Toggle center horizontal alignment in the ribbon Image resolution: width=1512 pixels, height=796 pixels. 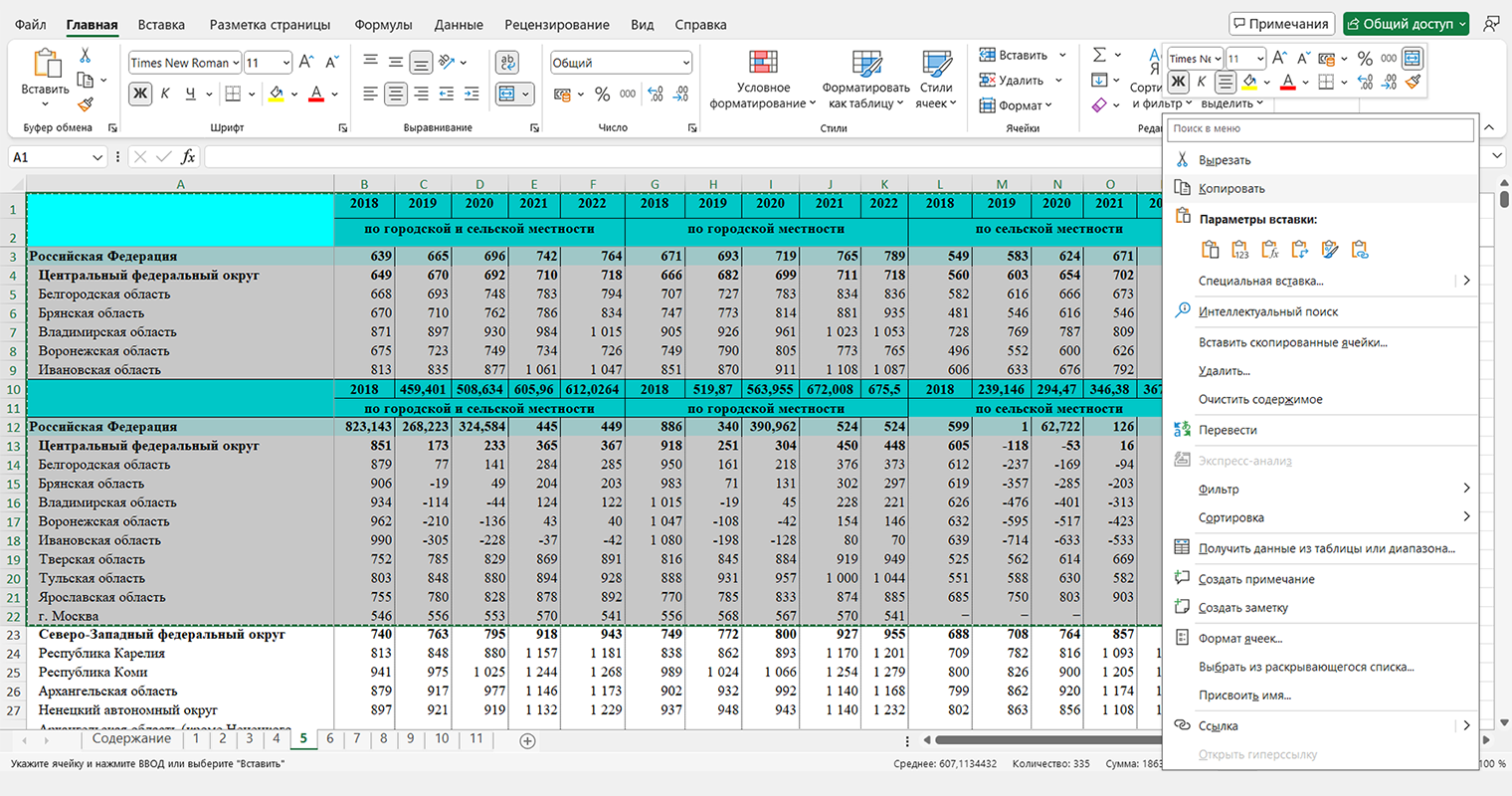(x=396, y=94)
